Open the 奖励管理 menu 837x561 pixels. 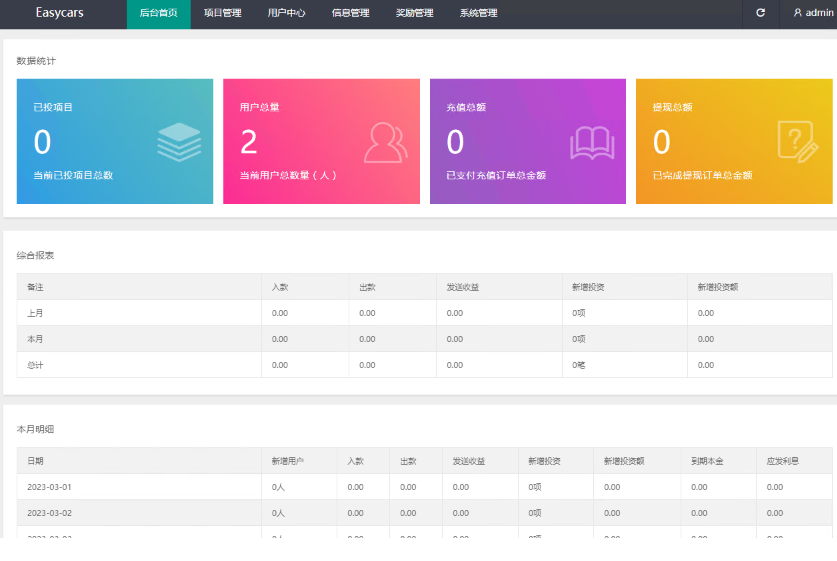[415, 14]
